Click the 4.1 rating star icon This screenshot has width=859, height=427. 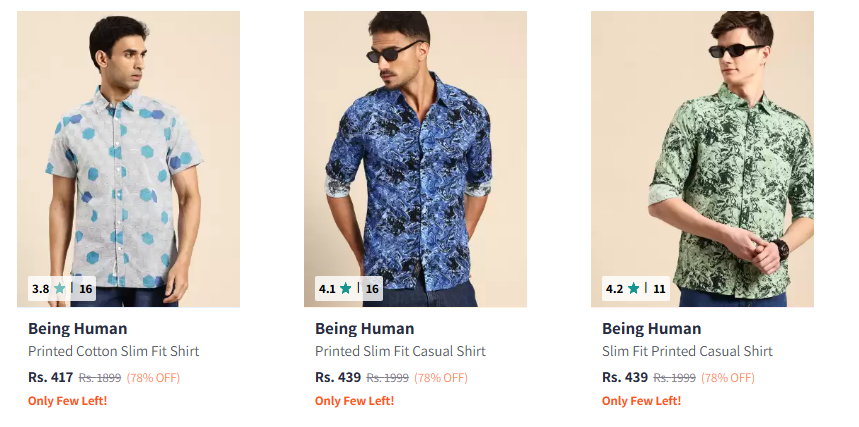pos(346,289)
